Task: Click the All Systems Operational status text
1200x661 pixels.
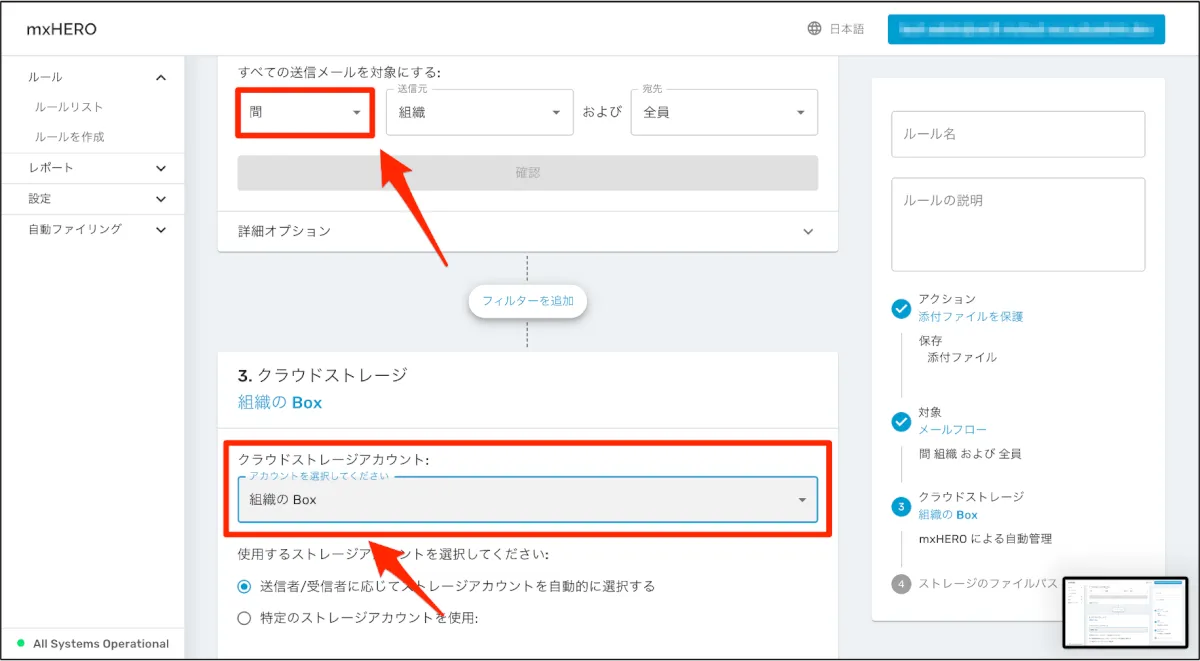Action: [101, 644]
